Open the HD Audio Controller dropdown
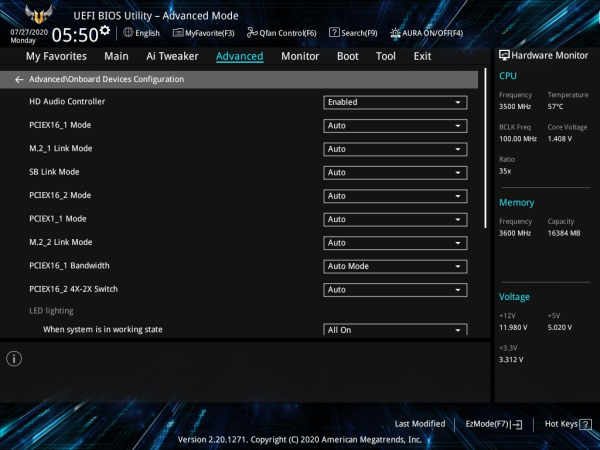The image size is (600, 450). pyautogui.click(x=395, y=102)
